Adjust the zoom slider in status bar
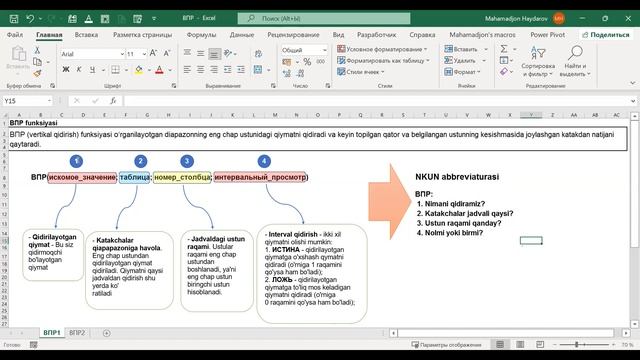Screen dimensions: 640x360 pyautogui.click(x=576, y=345)
